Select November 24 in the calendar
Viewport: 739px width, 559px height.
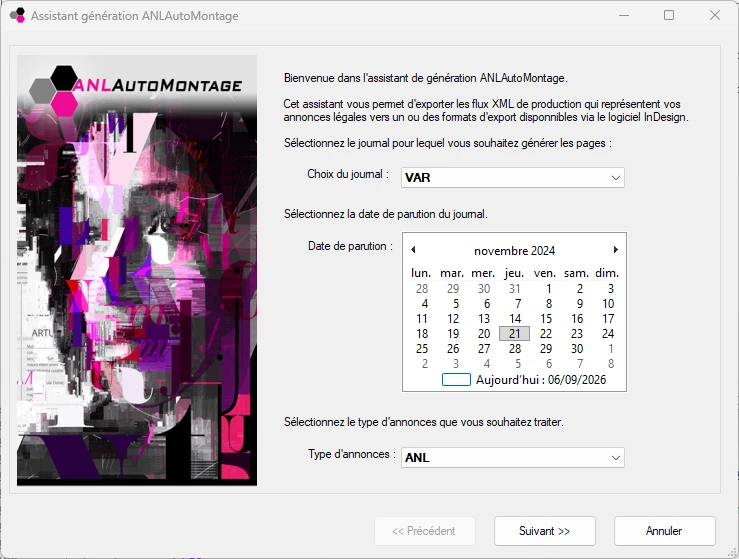(608, 334)
